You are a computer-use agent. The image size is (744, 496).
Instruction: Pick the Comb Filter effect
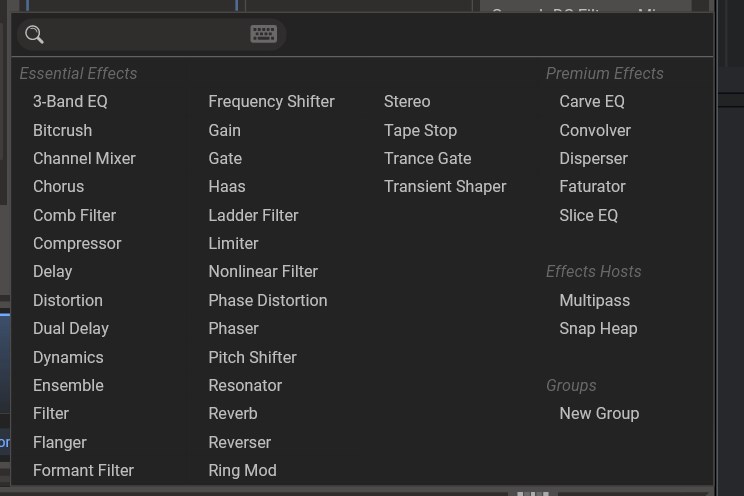pyautogui.click(x=74, y=215)
